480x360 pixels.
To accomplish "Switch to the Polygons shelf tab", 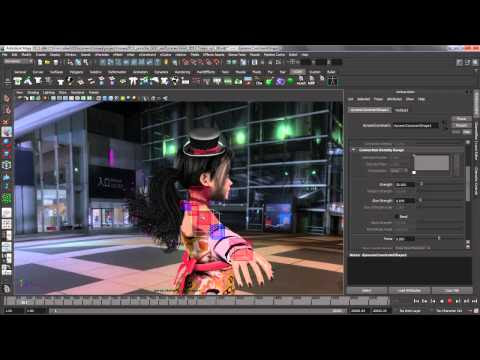I will 76,72.
